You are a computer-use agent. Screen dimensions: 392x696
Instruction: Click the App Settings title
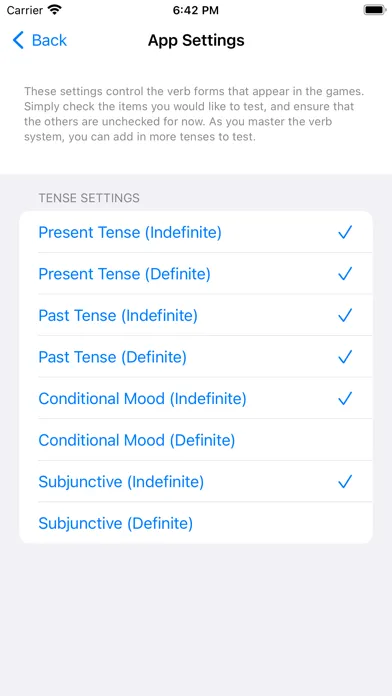tap(196, 40)
